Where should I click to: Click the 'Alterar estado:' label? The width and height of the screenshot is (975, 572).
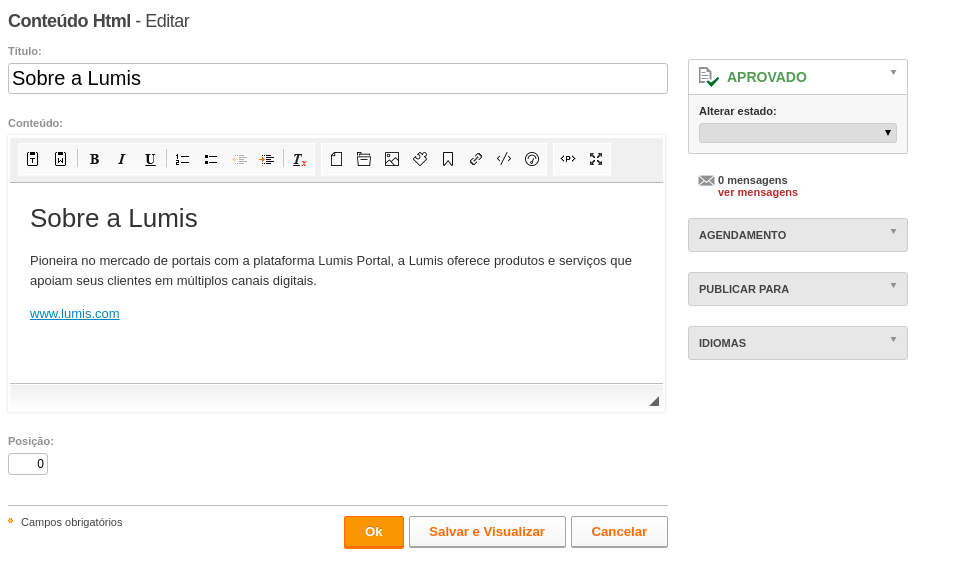click(737, 111)
